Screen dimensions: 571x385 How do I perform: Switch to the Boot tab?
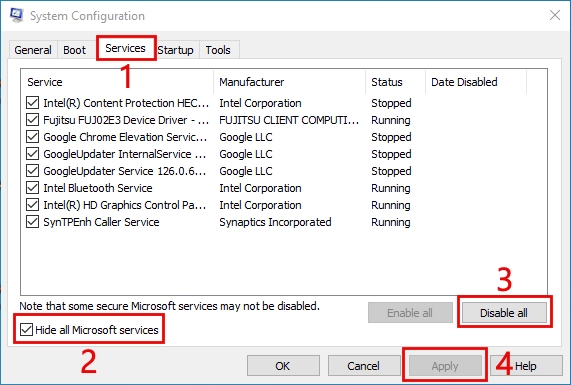point(74,50)
